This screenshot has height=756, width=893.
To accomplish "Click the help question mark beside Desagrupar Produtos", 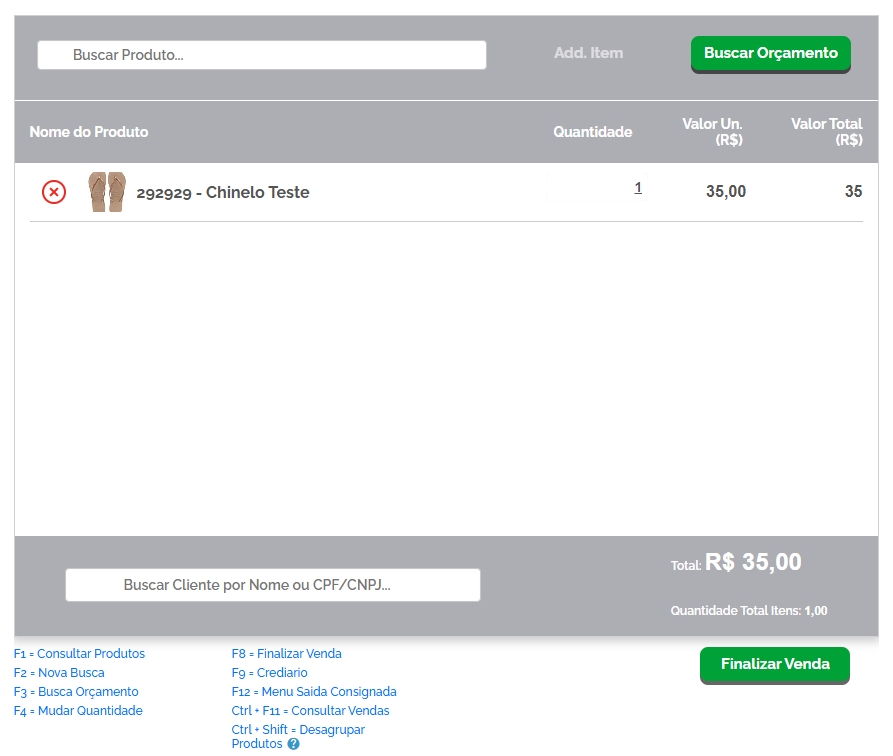I will pyautogui.click(x=294, y=744).
